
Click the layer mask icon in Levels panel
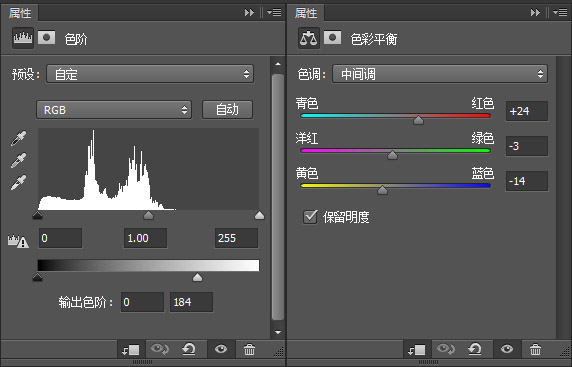(x=46, y=38)
